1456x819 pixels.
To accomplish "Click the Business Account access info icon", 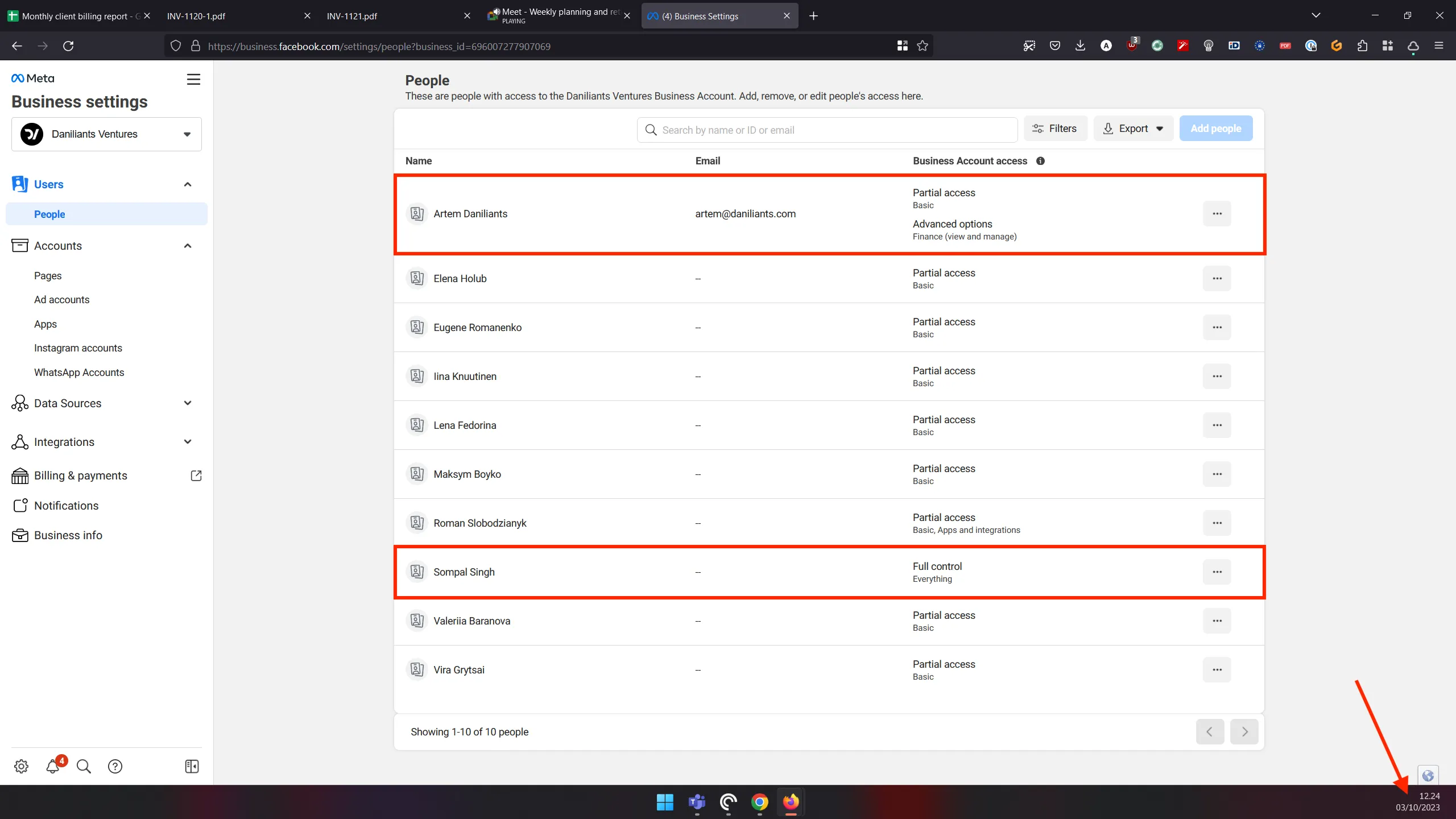I will (x=1040, y=161).
